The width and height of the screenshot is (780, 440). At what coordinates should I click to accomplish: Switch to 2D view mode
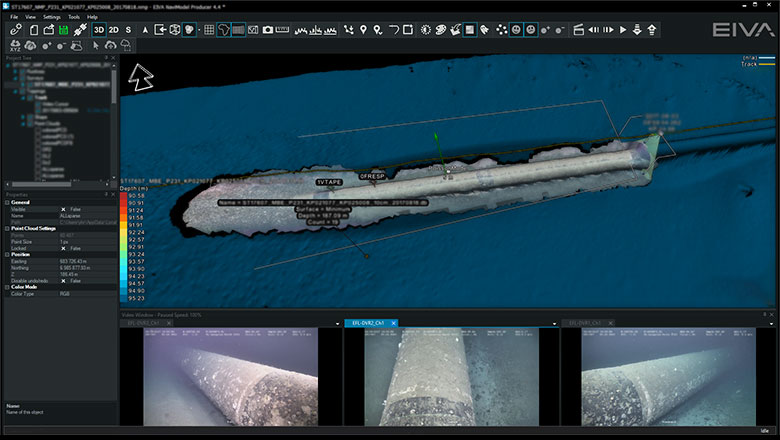click(x=114, y=30)
